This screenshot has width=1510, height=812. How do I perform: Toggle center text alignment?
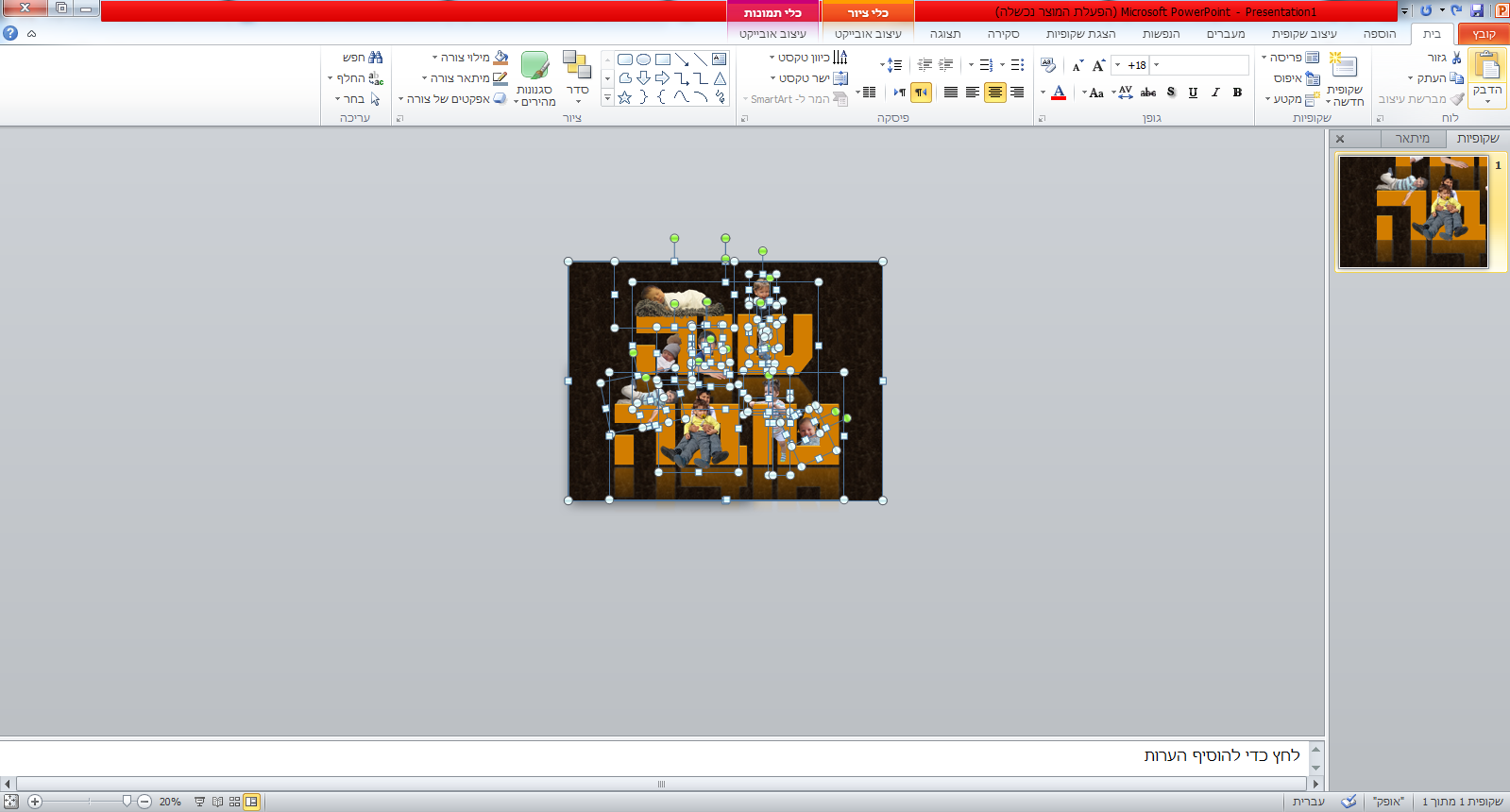coord(994,93)
